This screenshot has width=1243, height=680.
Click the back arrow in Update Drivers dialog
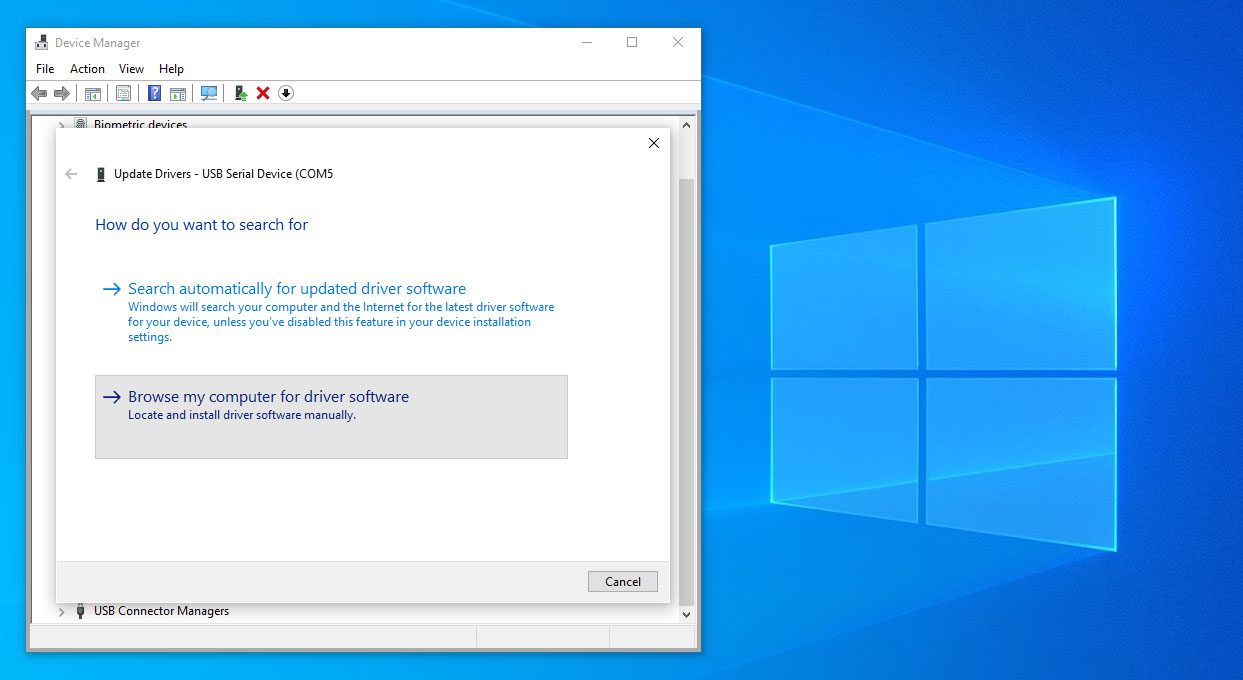tap(71, 174)
